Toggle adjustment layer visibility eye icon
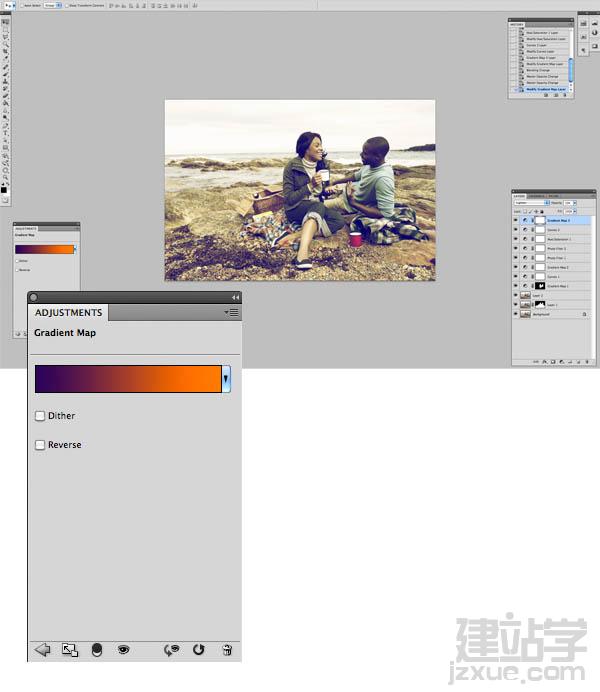The width and height of the screenshot is (600, 692). [124, 649]
